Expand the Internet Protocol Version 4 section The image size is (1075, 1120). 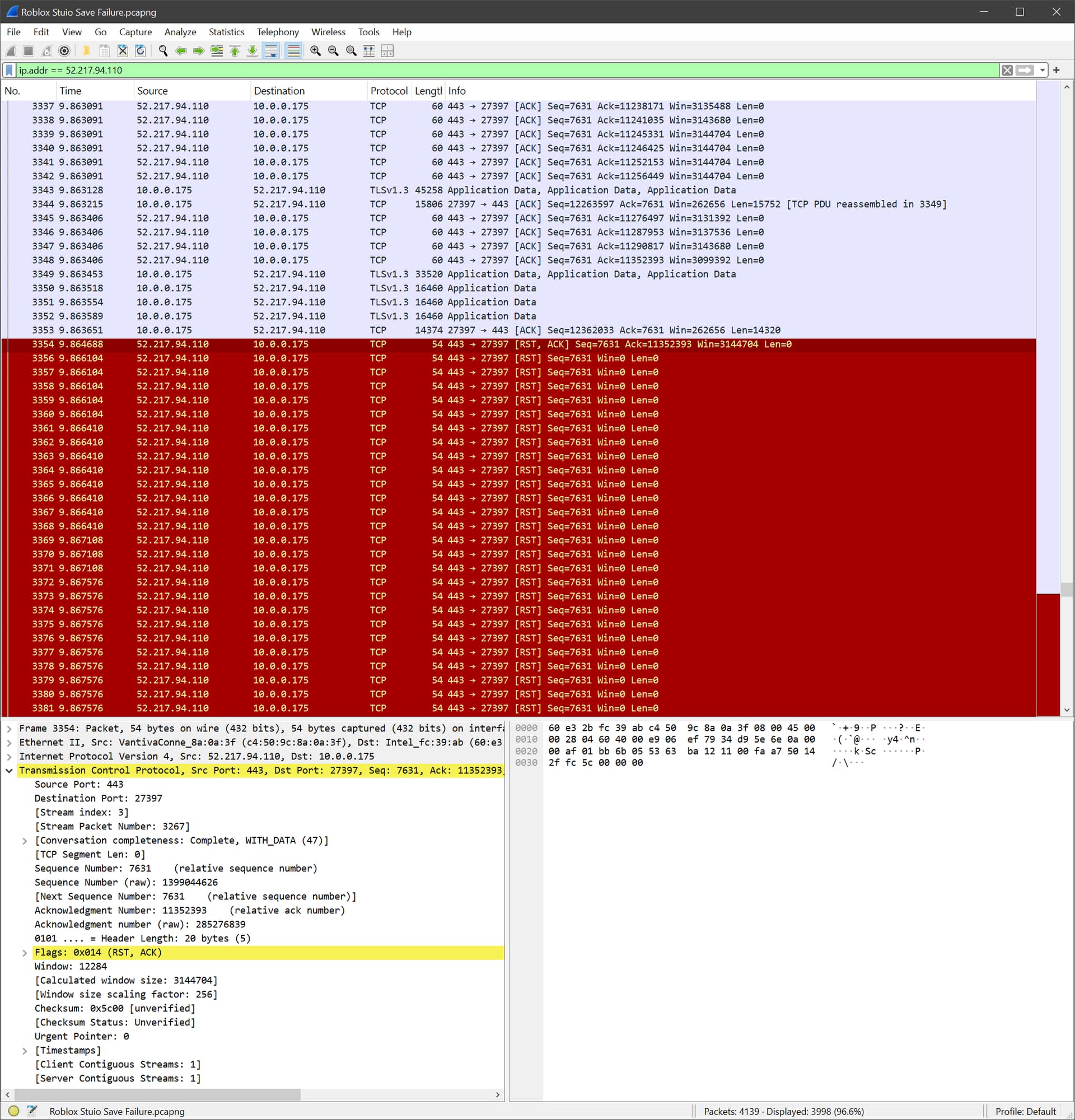(x=9, y=756)
